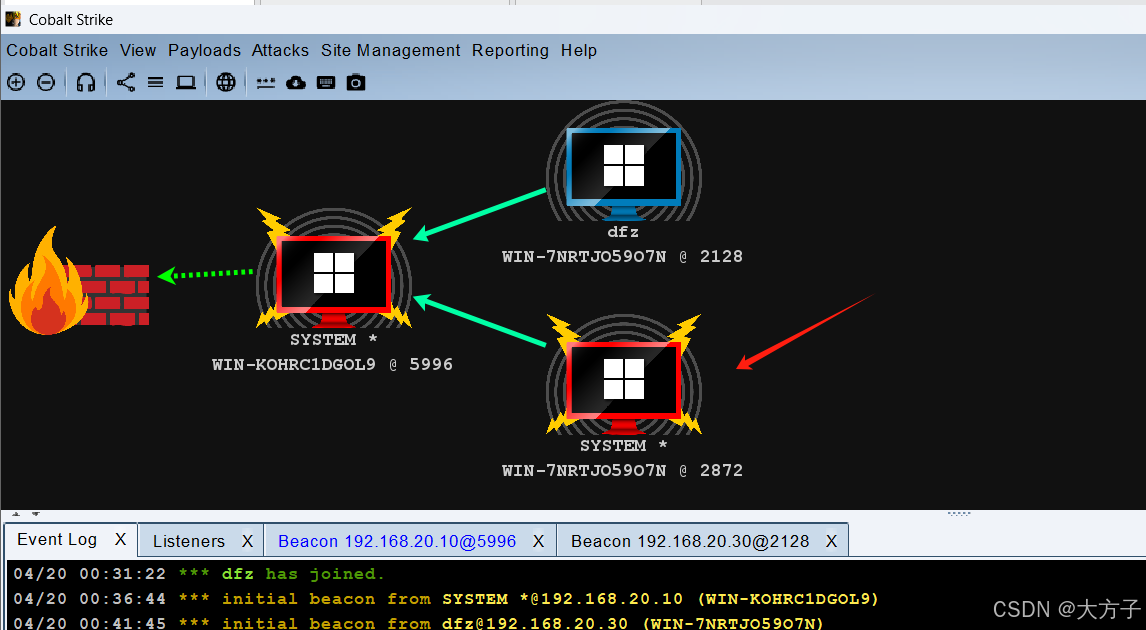Click Cobalt Strike title bar app icon
1146x630 pixels.
(x=13, y=19)
